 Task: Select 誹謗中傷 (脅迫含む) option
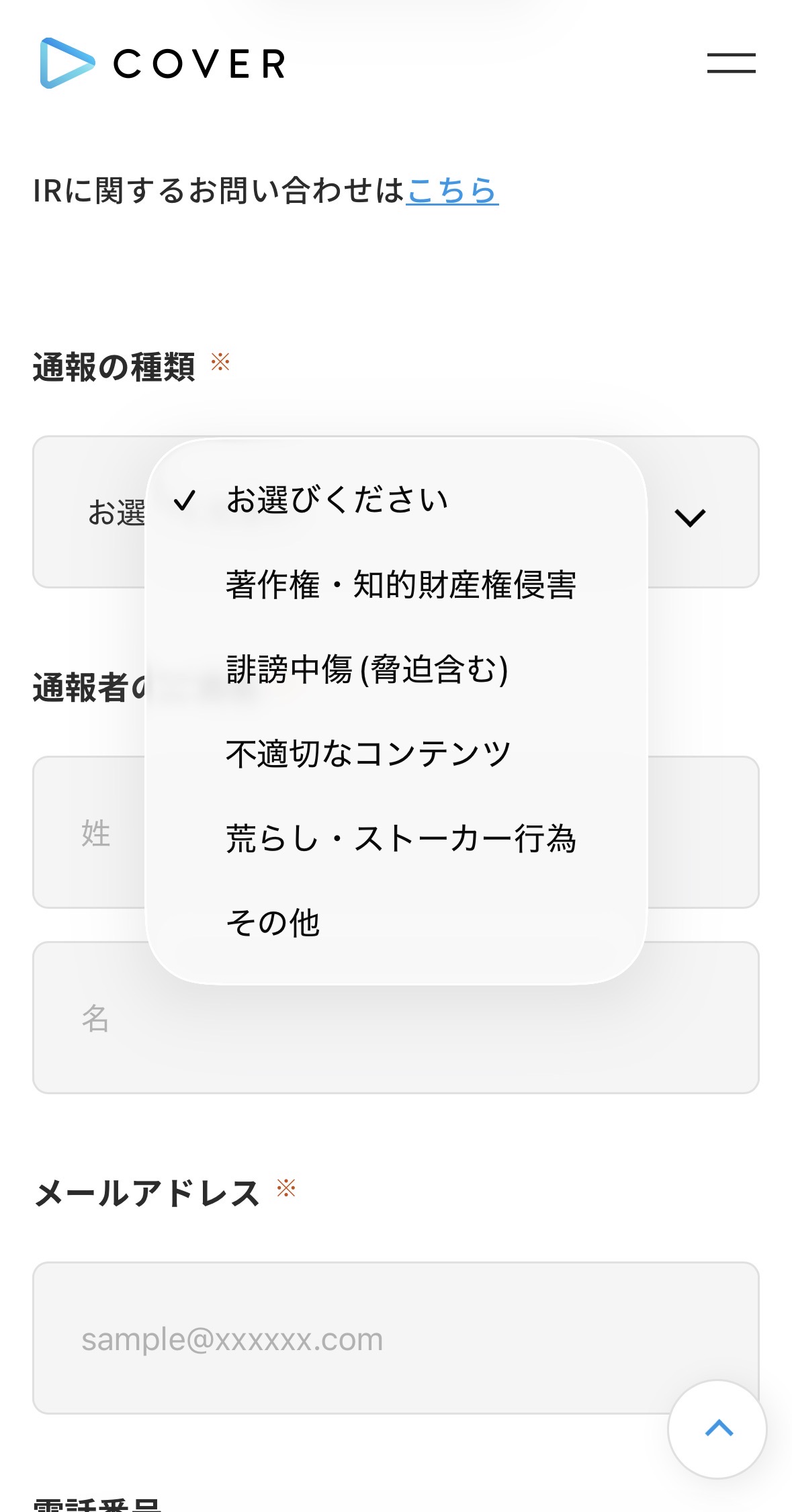tap(367, 669)
